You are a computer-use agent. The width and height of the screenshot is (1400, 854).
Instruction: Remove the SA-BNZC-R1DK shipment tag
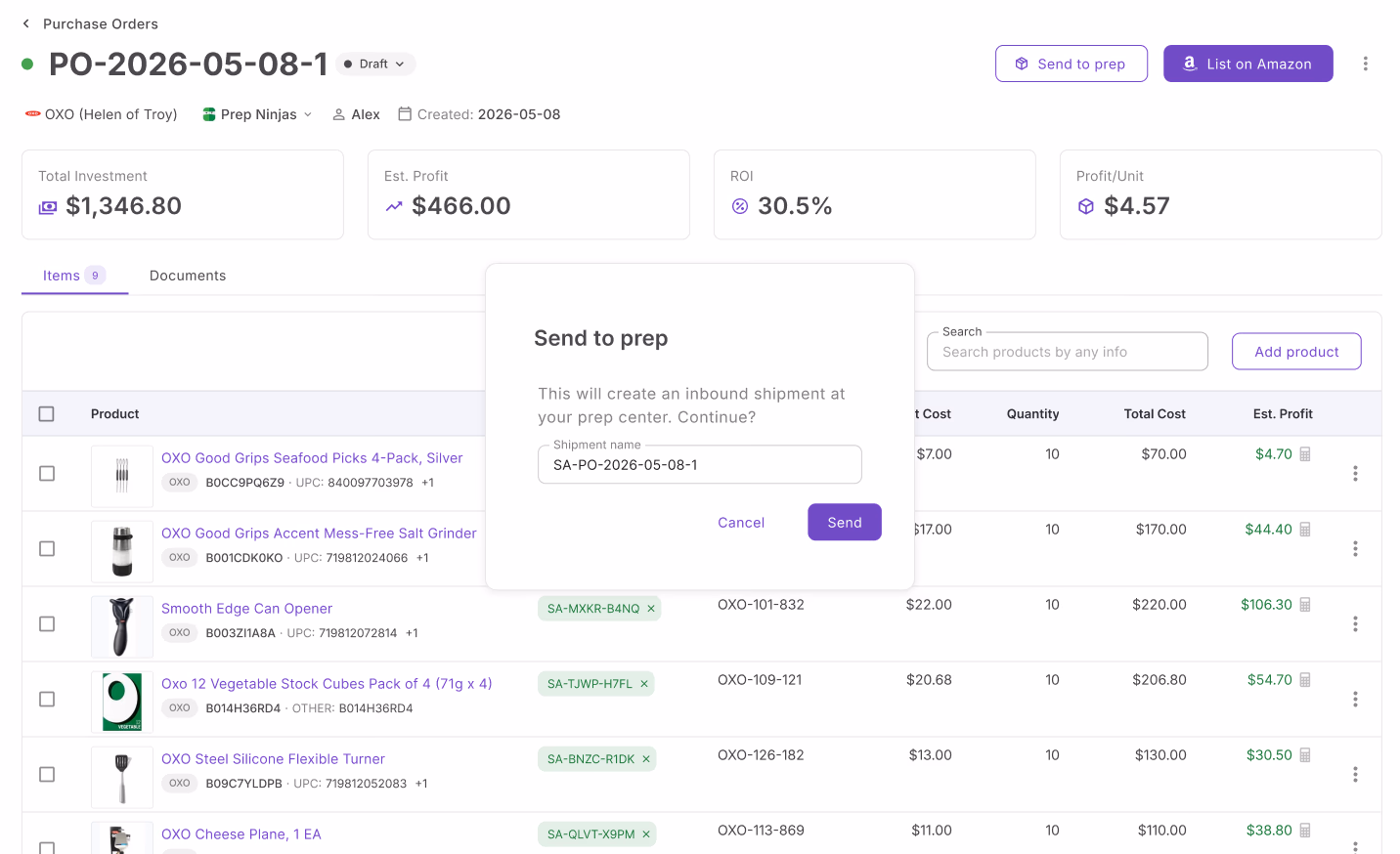tap(646, 759)
